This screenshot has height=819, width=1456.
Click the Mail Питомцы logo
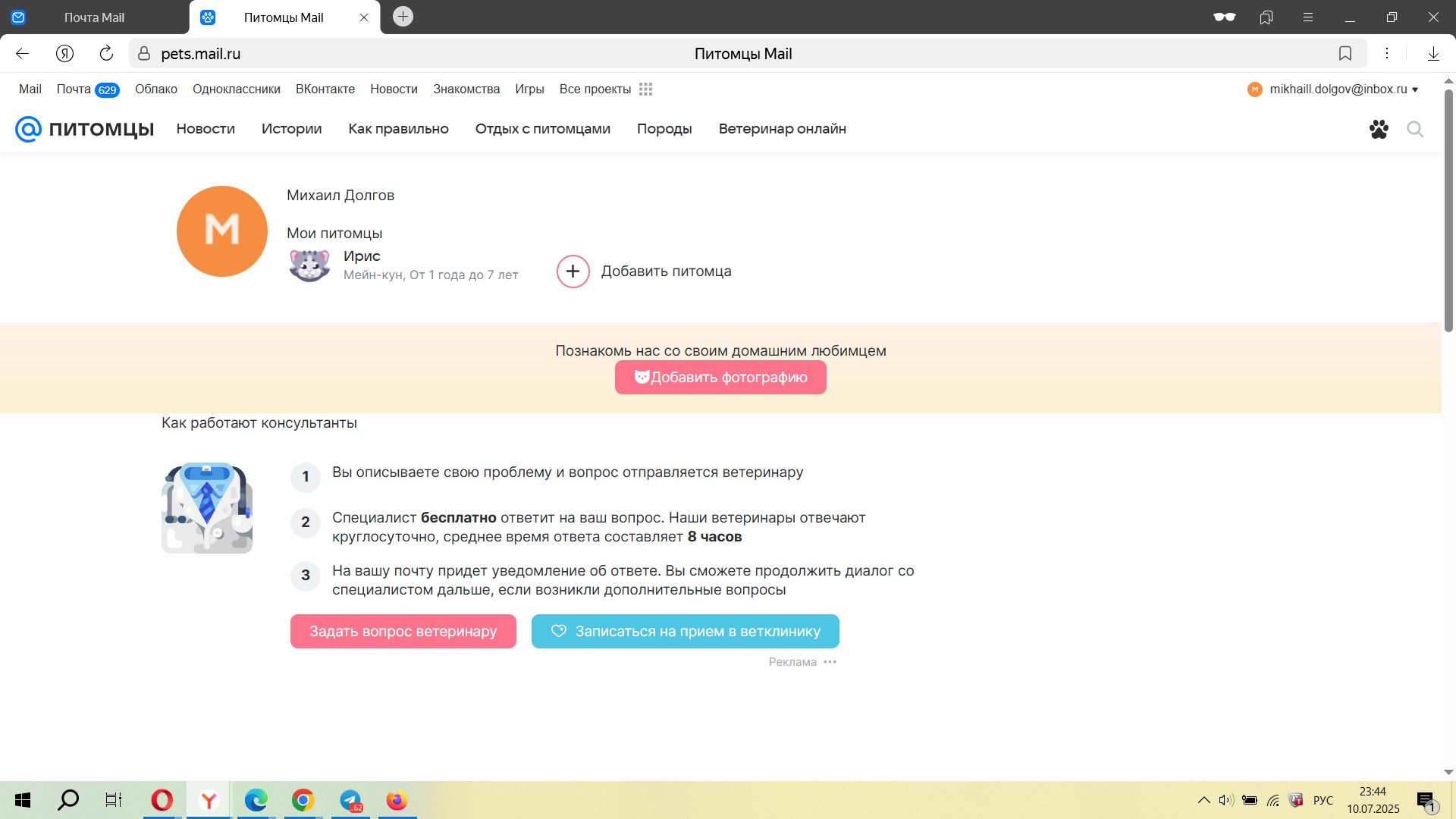(85, 129)
